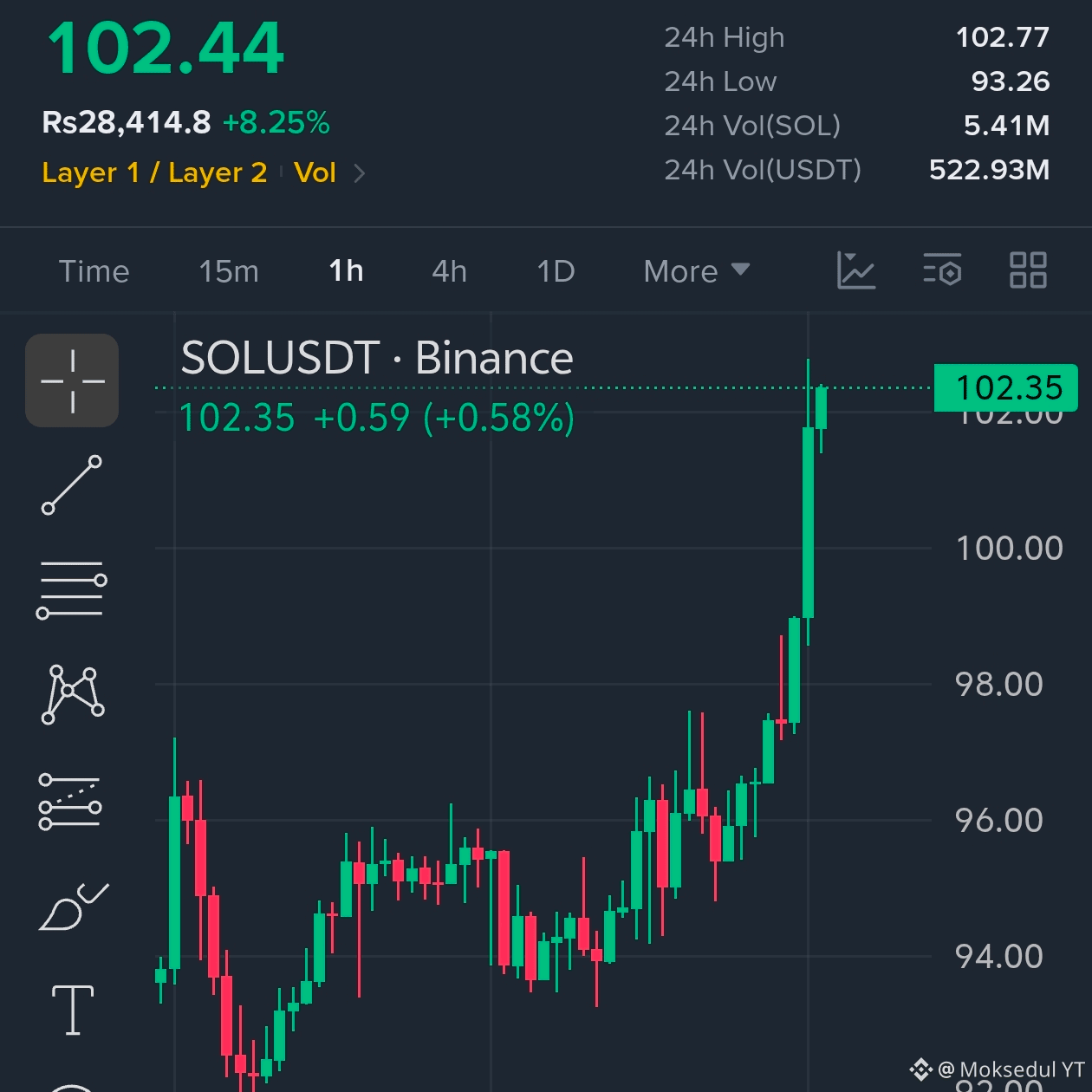Open the chart indicators icon

[x=856, y=270]
